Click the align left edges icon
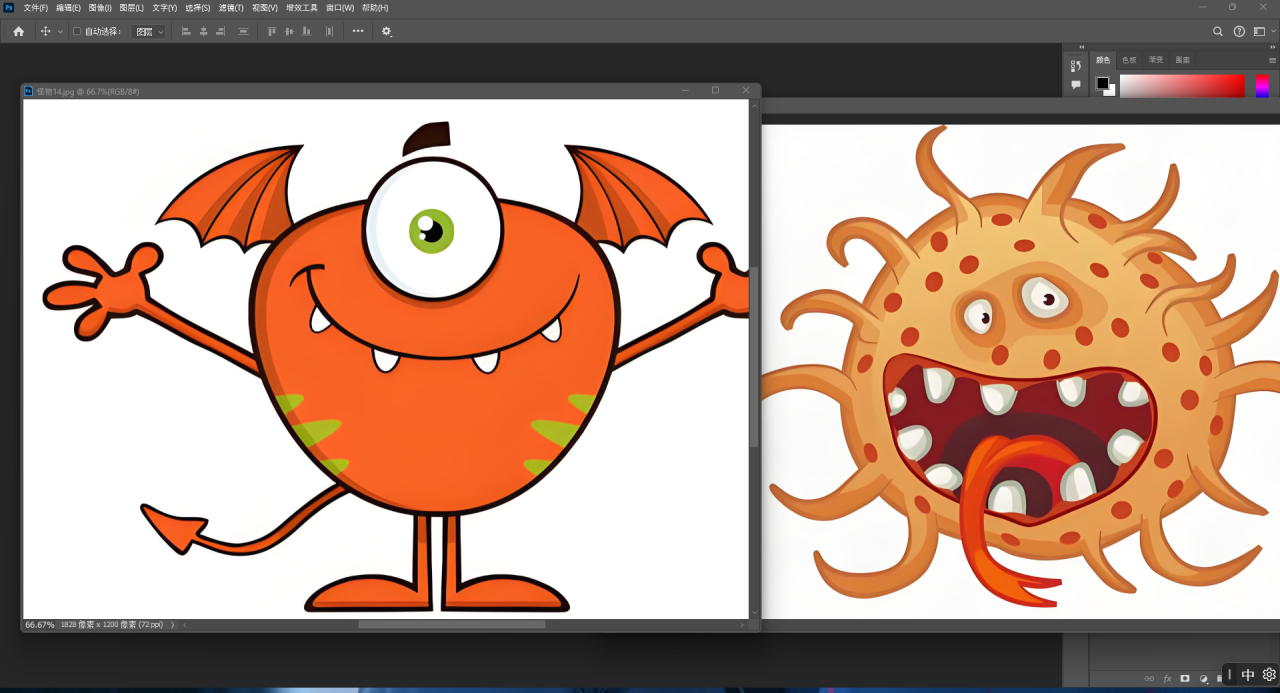Screen dimensions: 1280x693 (x=185, y=31)
